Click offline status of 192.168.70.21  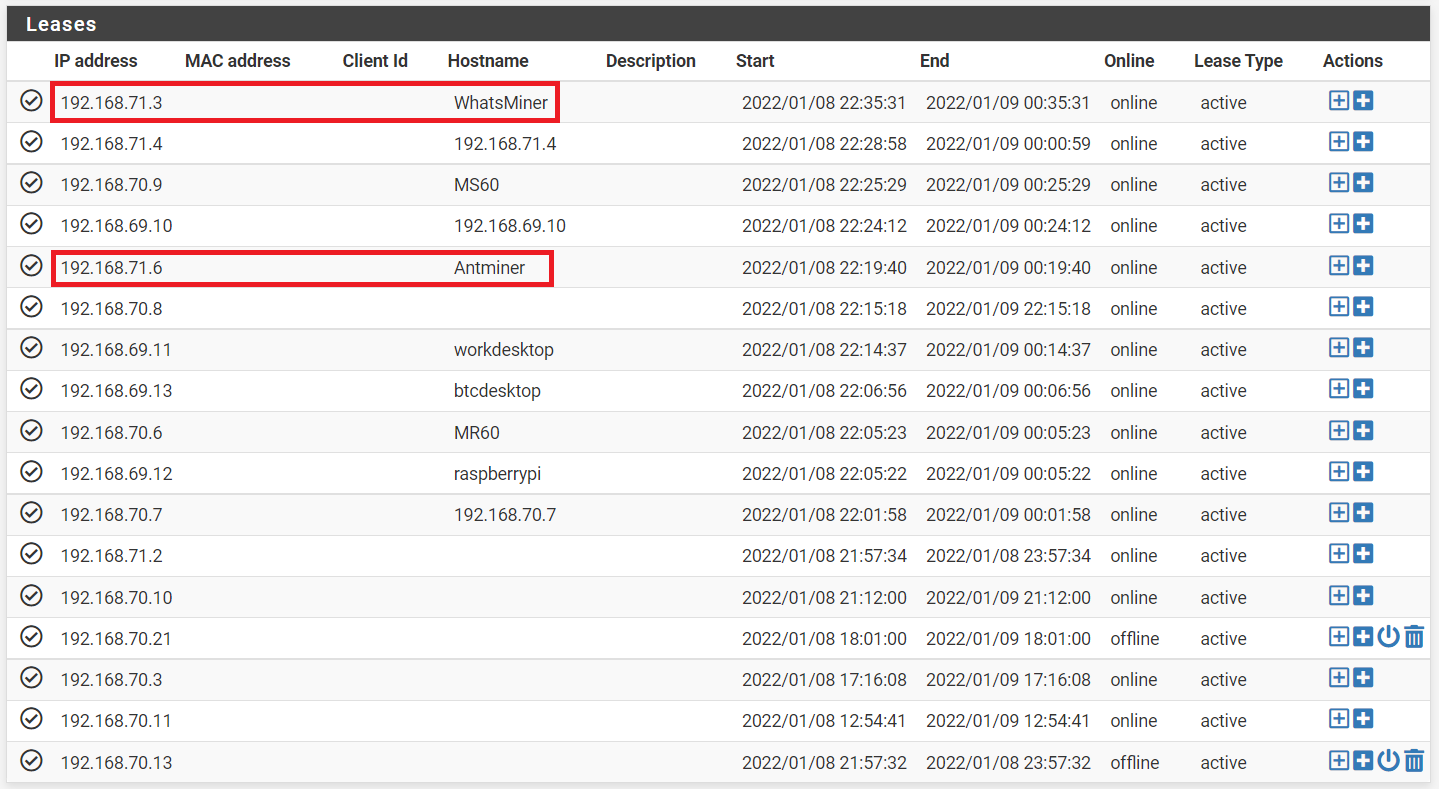(1135, 639)
